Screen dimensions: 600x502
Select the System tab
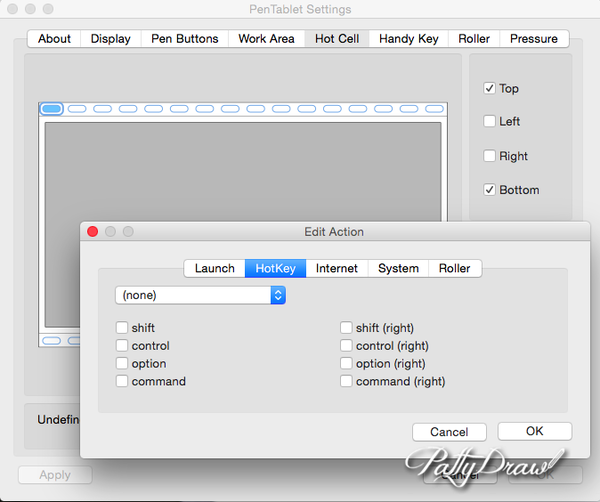pos(398,268)
